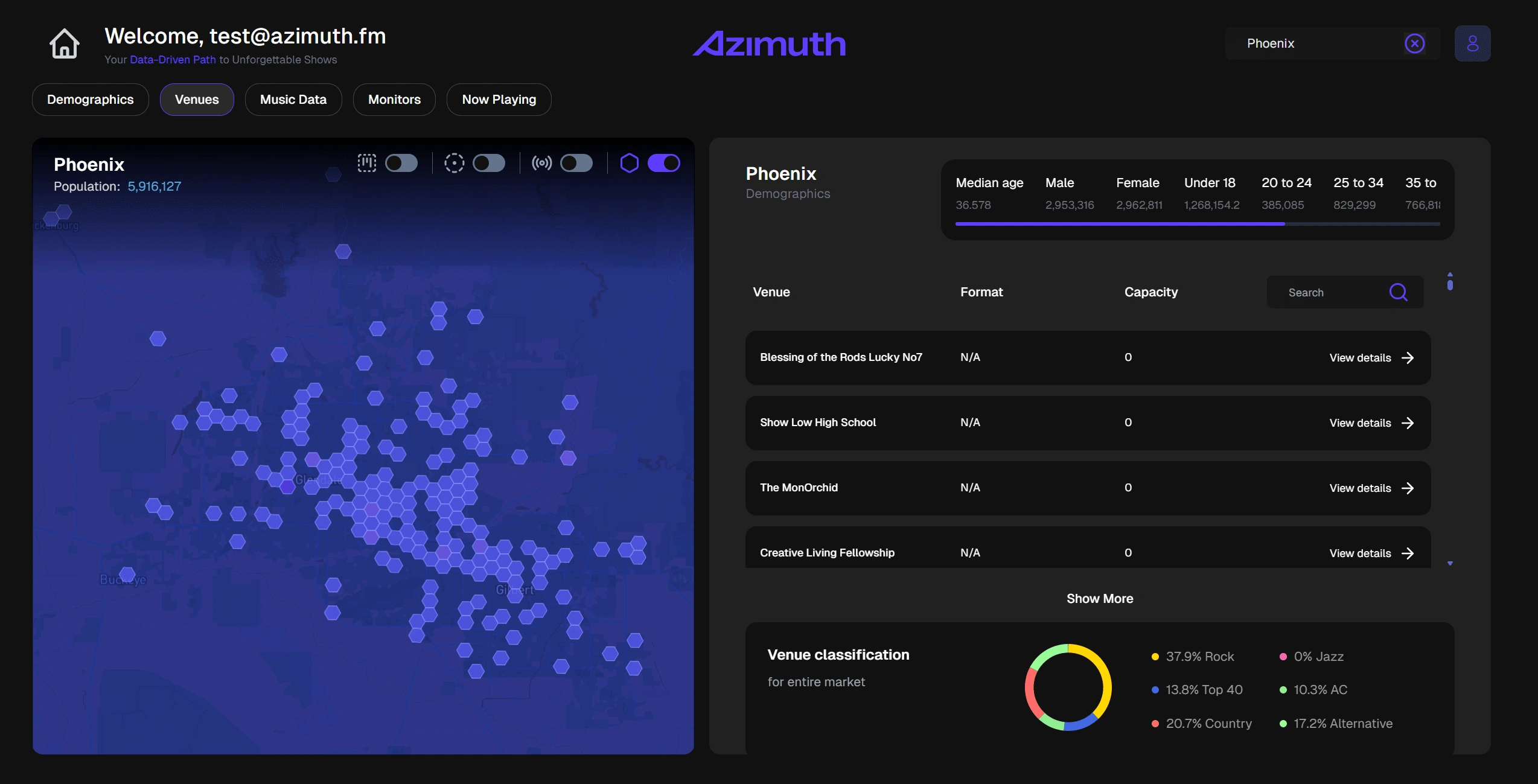Open the Demographics tab
Viewport: 1538px width, 784px height.
coord(91,100)
